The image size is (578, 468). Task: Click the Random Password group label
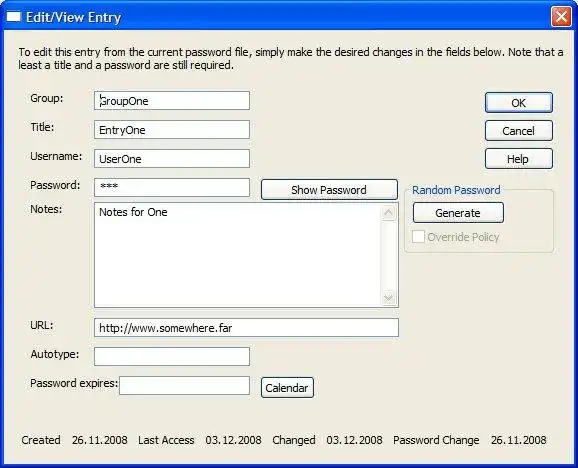tap(456, 190)
